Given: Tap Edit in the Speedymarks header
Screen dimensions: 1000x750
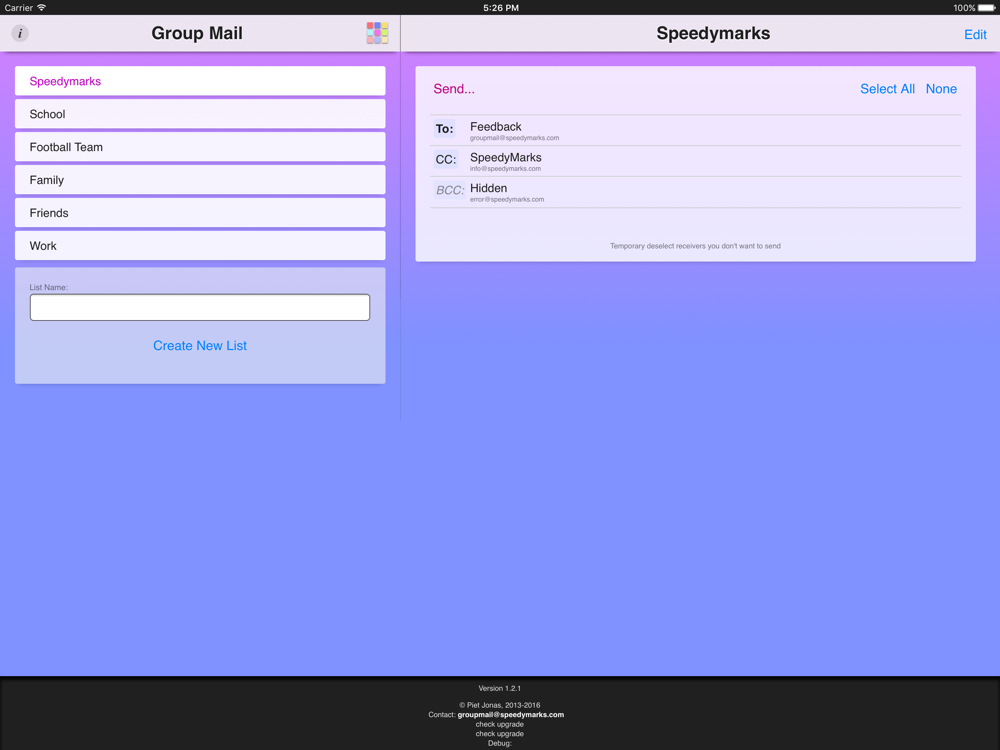Looking at the screenshot, I should coord(975,34).
